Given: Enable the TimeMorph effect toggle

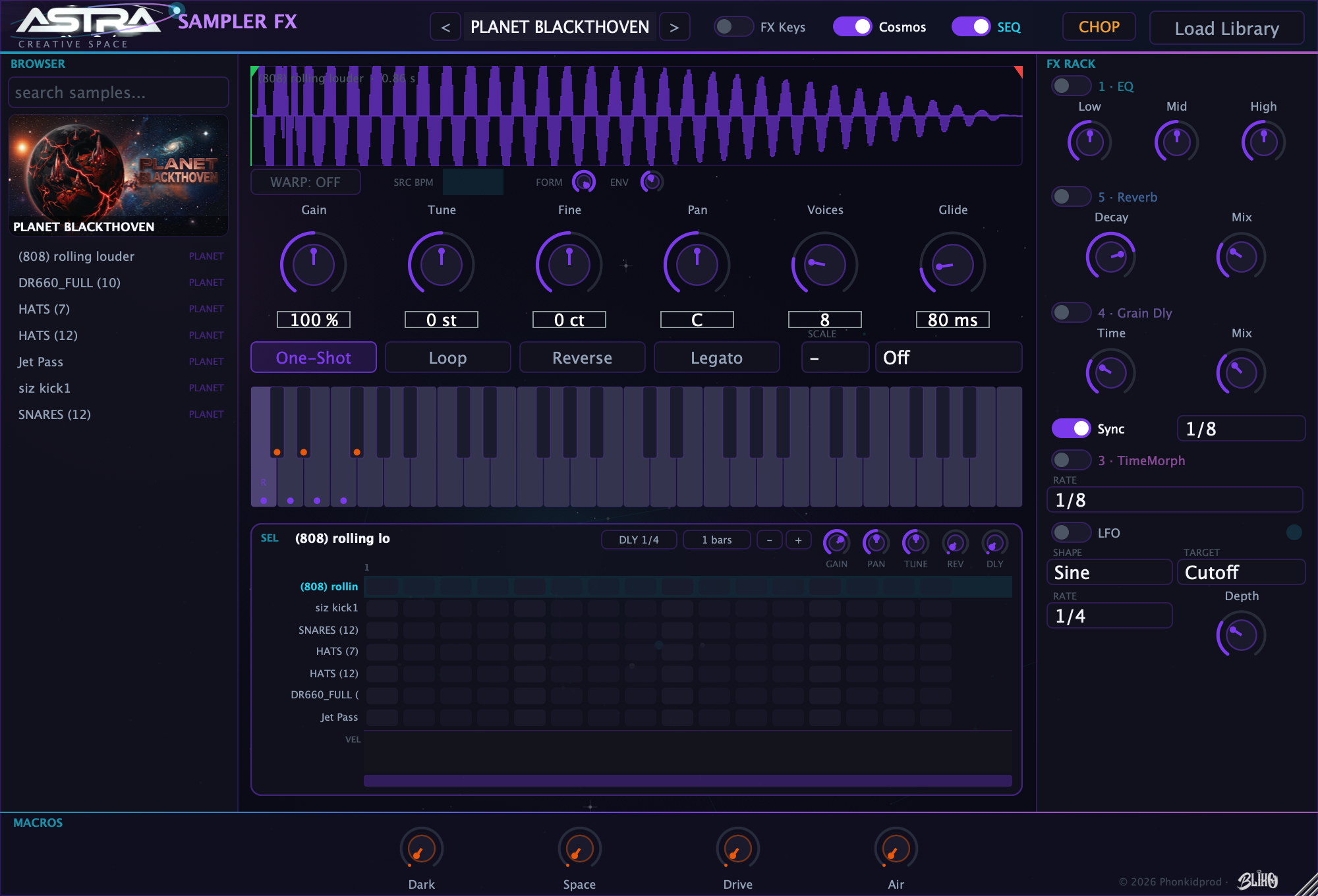Looking at the screenshot, I should [x=1072, y=460].
